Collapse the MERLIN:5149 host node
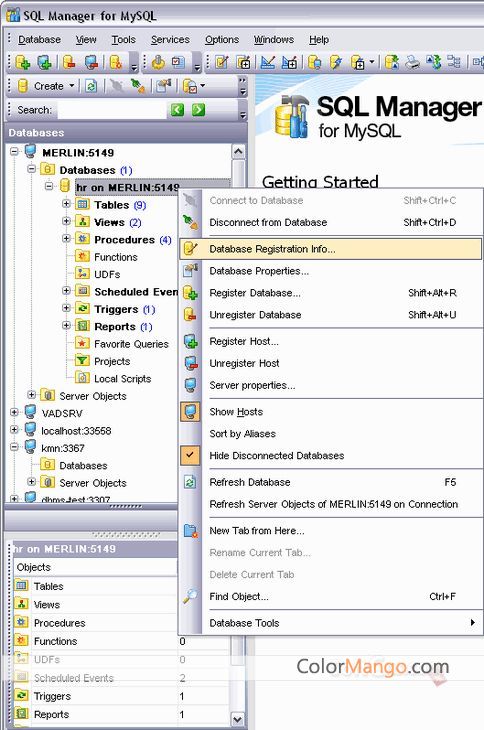 [x=14, y=152]
